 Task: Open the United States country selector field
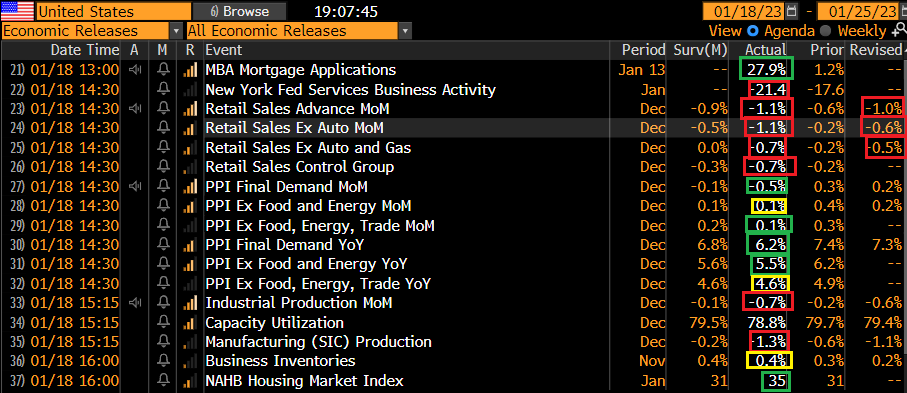pos(114,11)
